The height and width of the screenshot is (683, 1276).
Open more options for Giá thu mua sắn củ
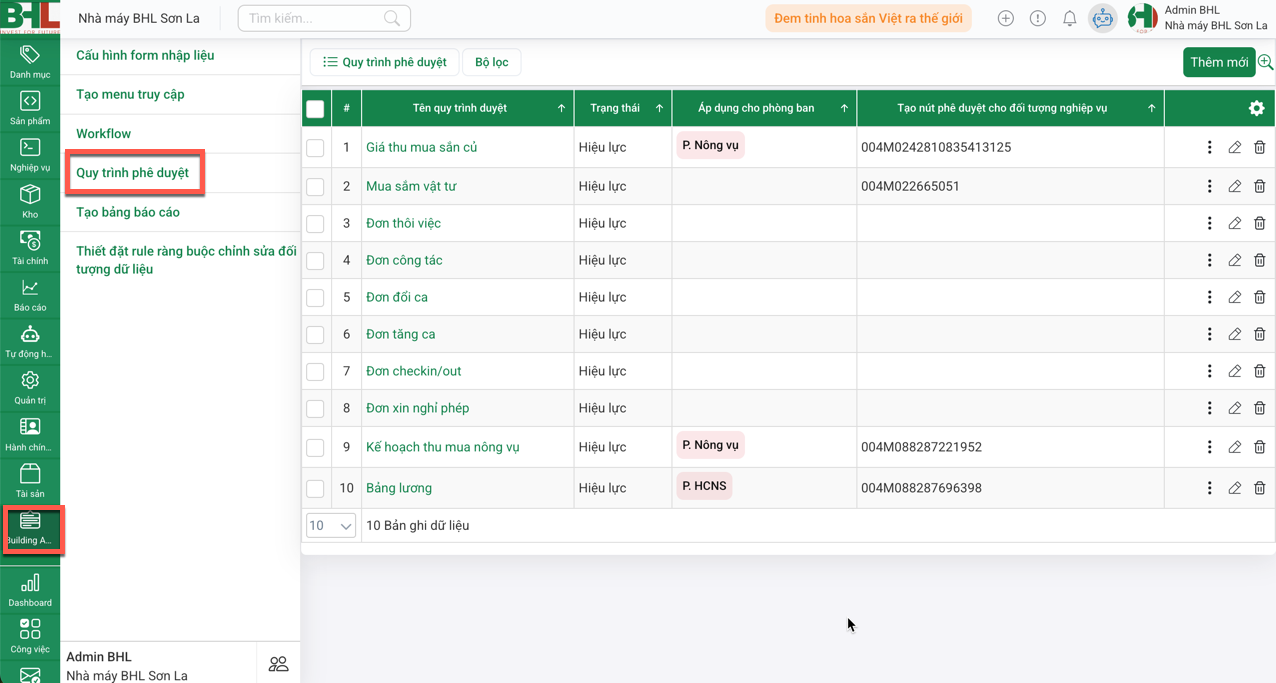coord(1209,147)
